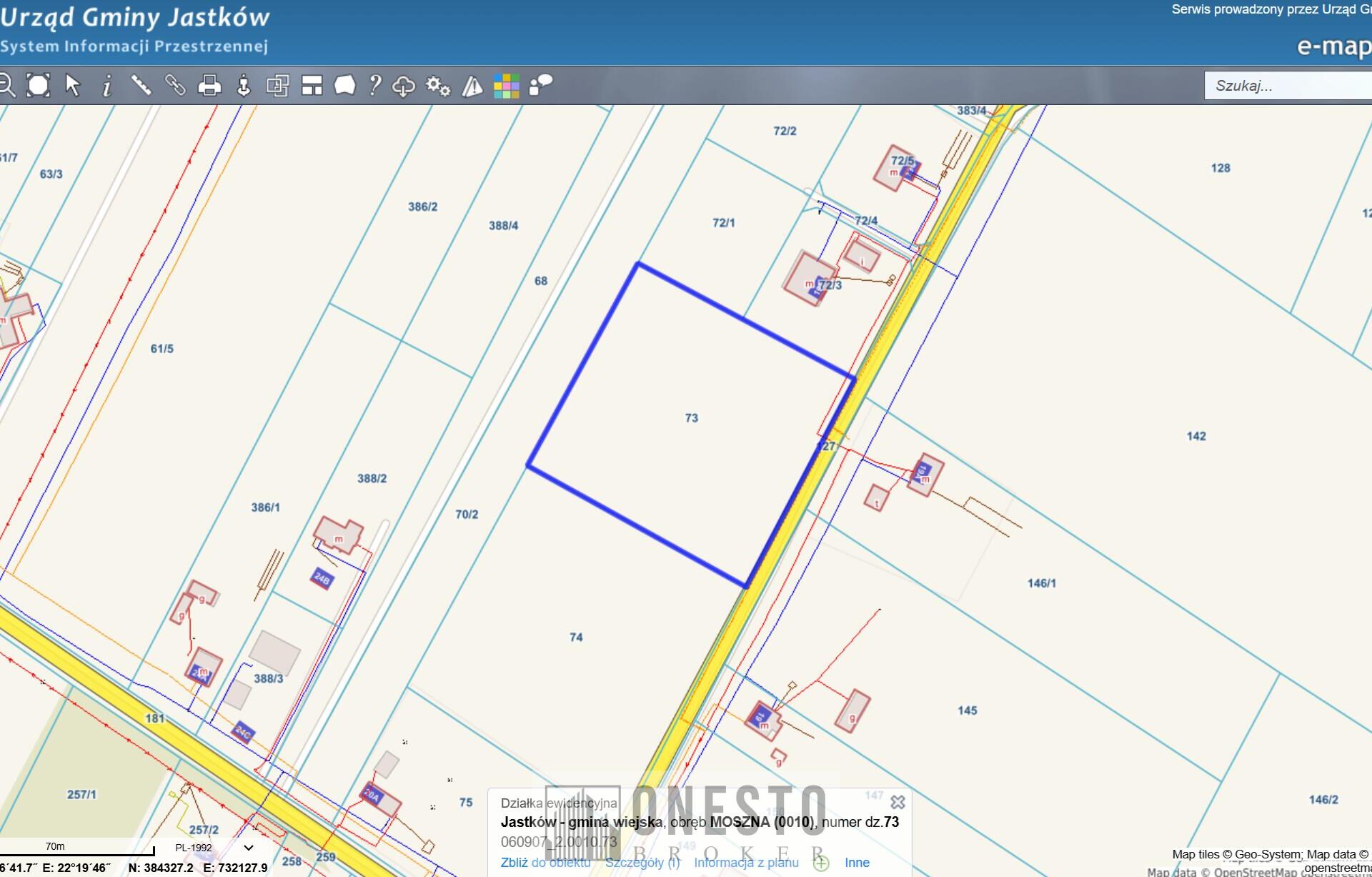Select the full extent view icon
The width and height of the screenshot is (1372, 877).
pos(38,85)
